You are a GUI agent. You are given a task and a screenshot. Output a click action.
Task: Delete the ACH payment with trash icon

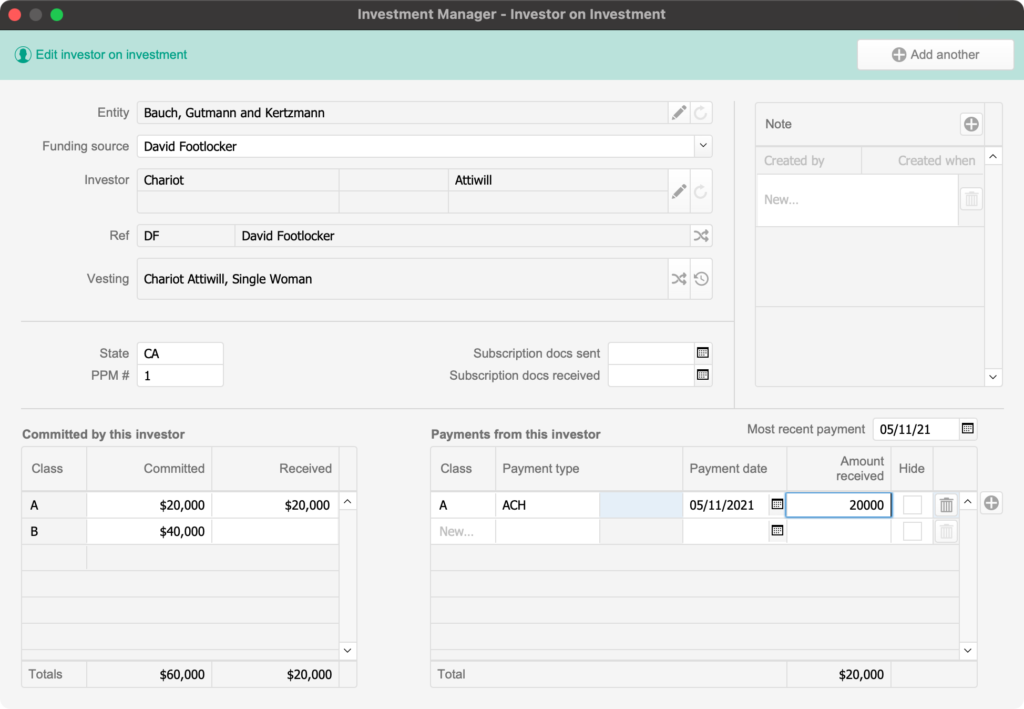946,505
